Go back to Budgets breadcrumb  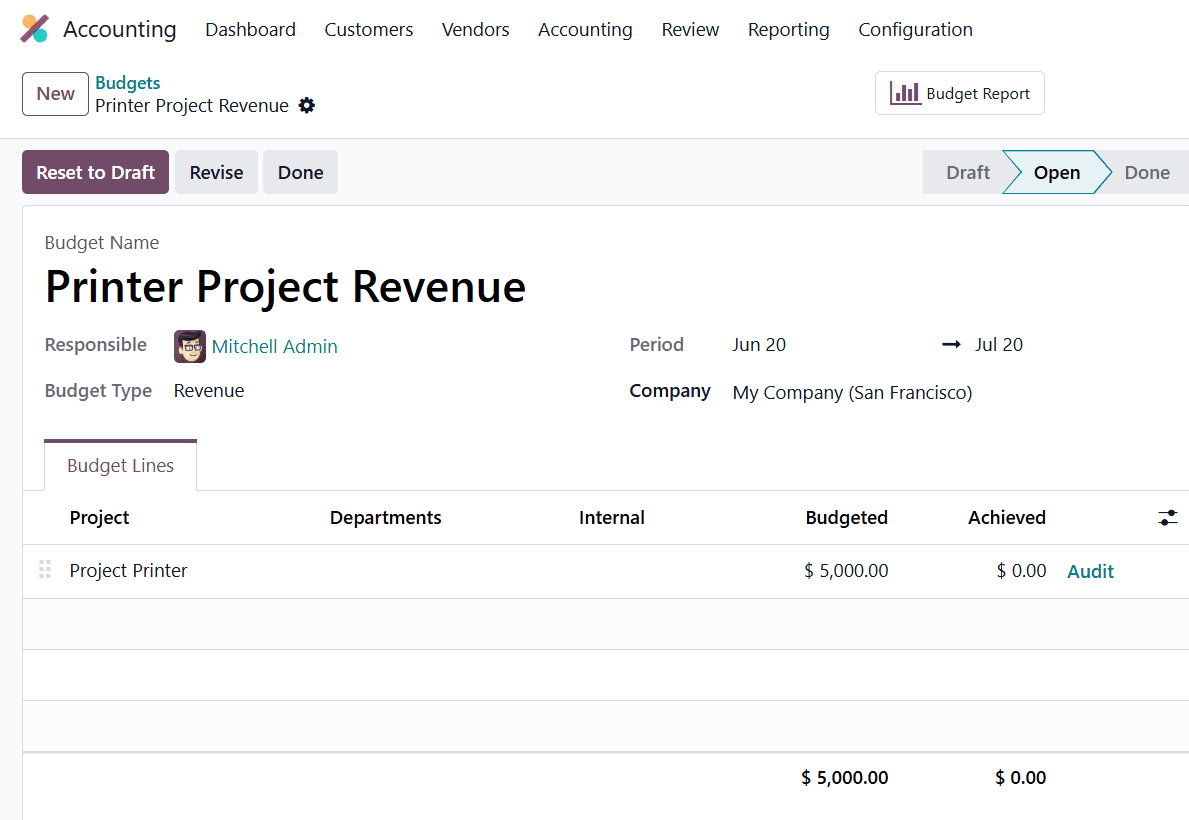[x=127, y=83]
